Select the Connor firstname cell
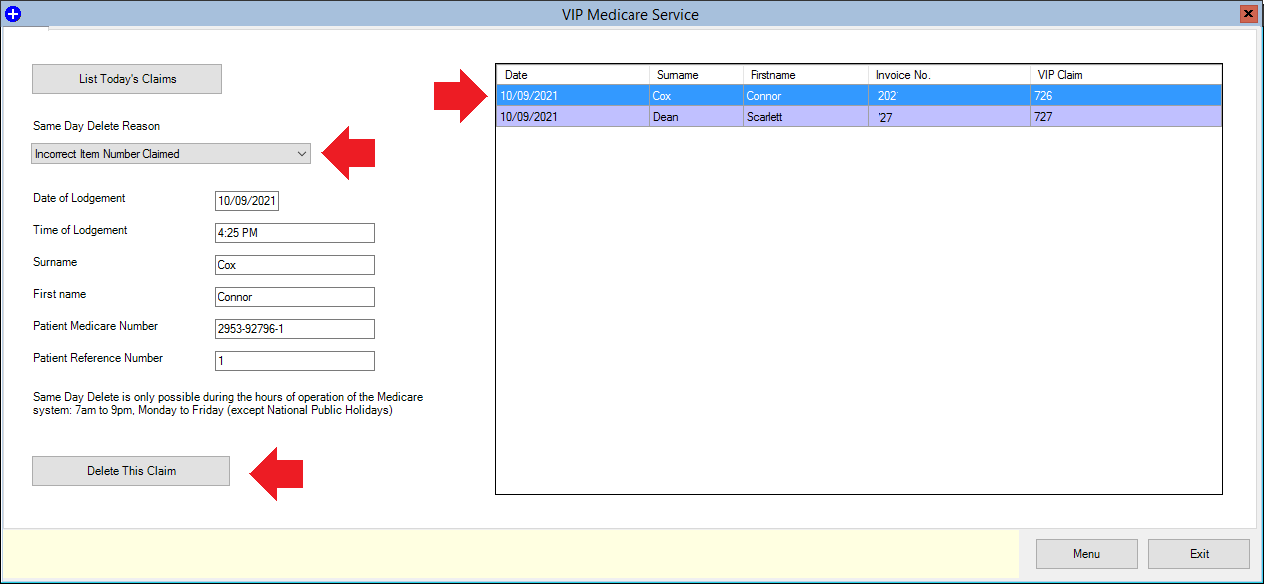 click(x=806, y=96)
